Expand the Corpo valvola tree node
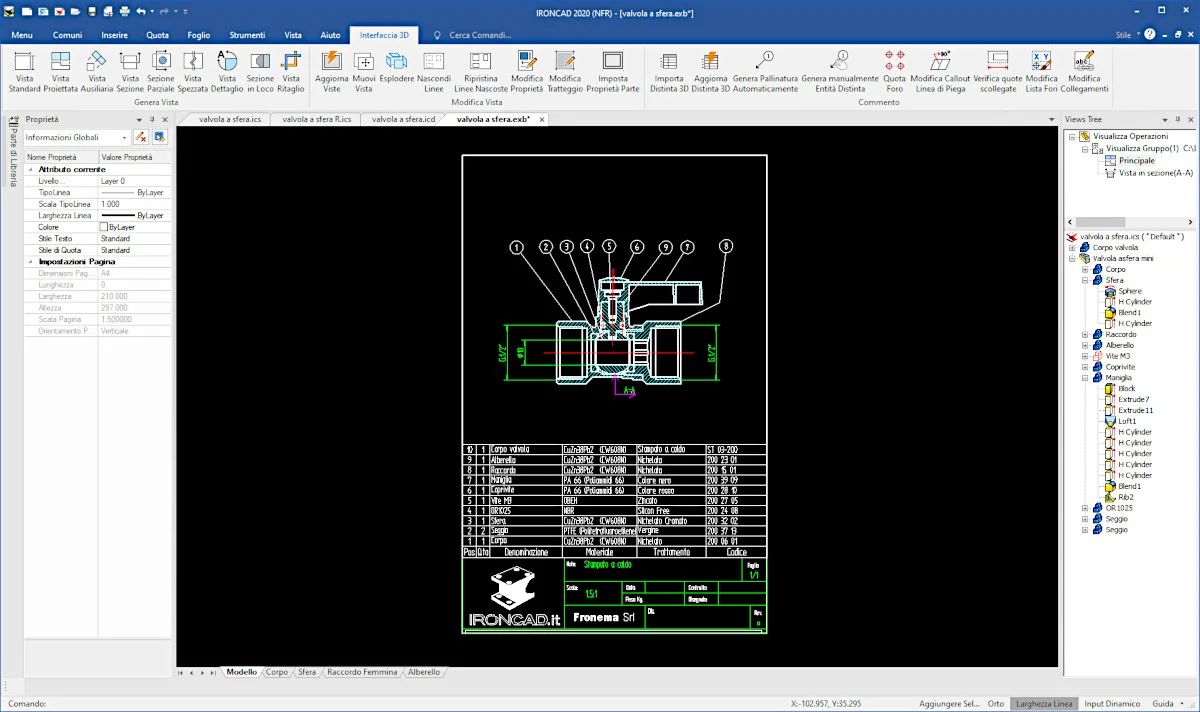This screenshot has width=1200, height=712. [1073, 247]
